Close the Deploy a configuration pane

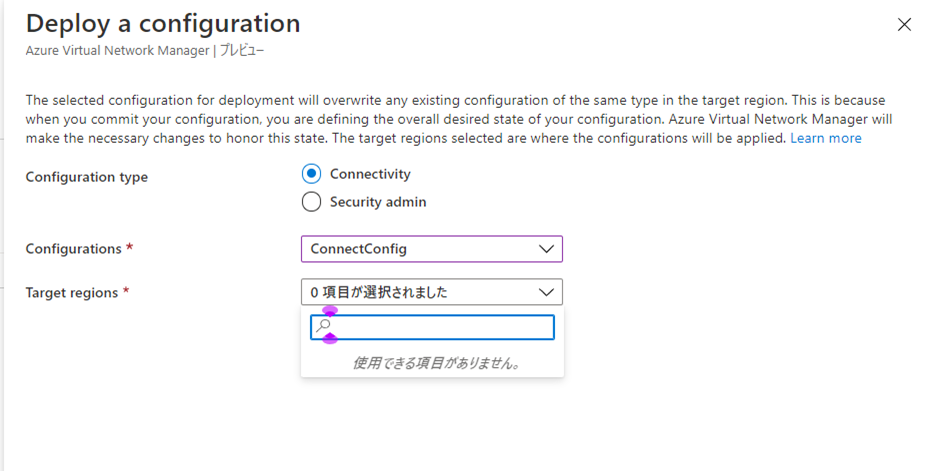[x=904, y=25]
